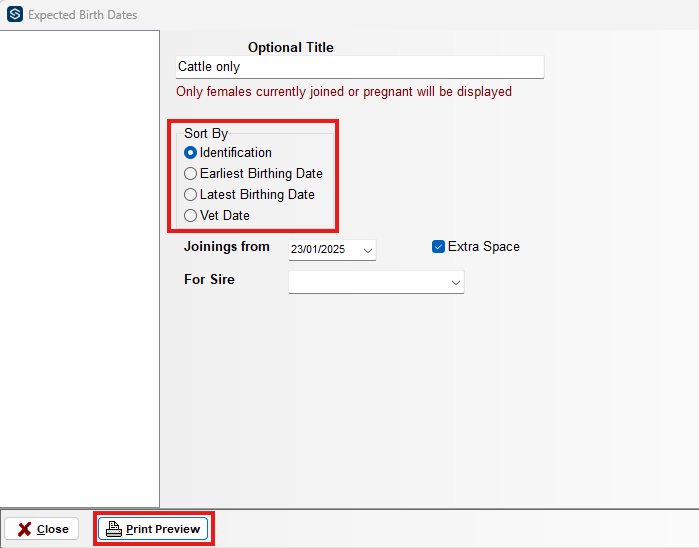Click the empty left side panel
This screenshot has width=699, height=548.
[x=79, y=268]
